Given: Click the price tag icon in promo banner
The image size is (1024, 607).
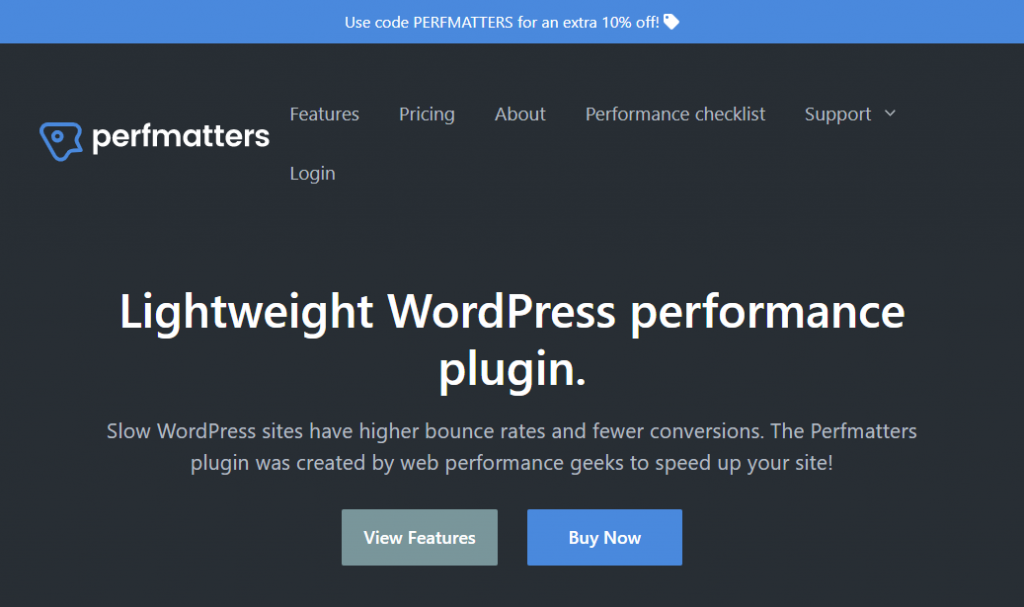Looking at the screenshot, I should pos(671,21).
